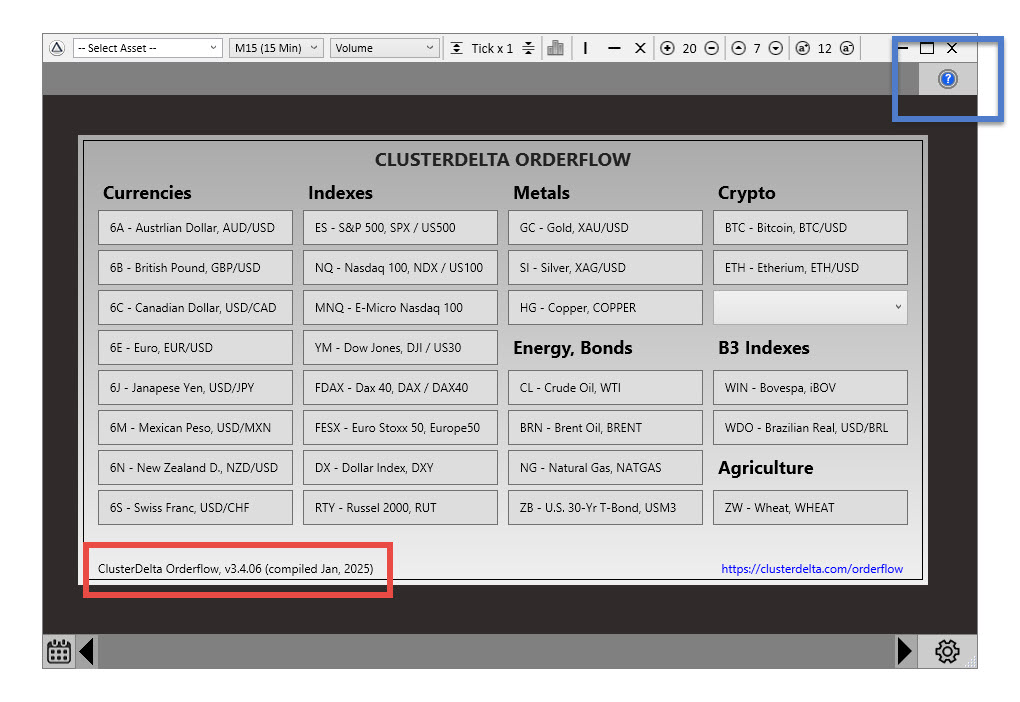
Task: Increase font size left of 12
Action: pos(802,48)
